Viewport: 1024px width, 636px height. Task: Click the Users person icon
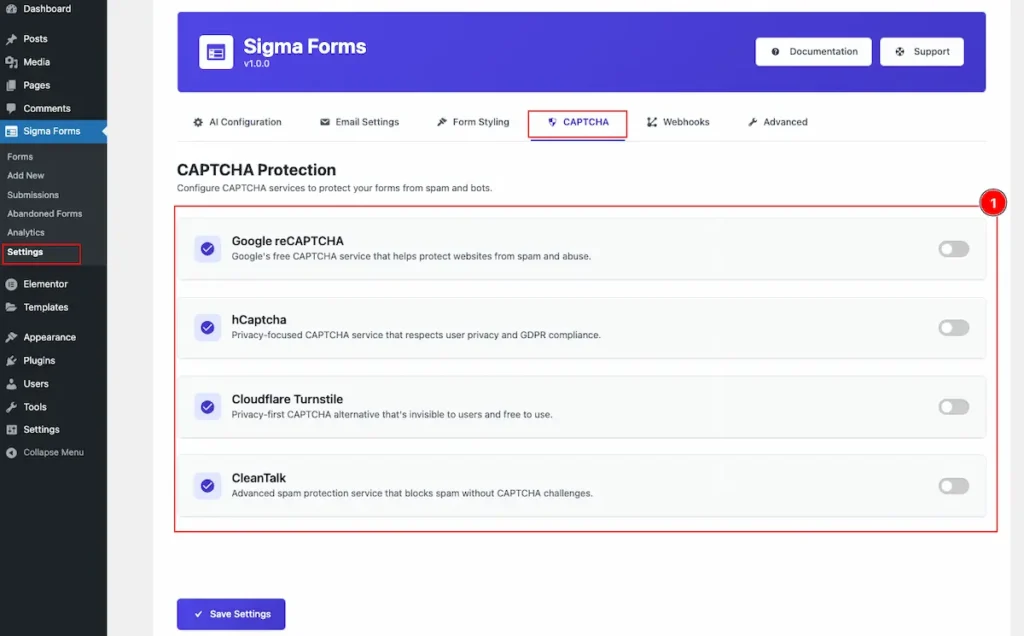click(x=11, y=384)
